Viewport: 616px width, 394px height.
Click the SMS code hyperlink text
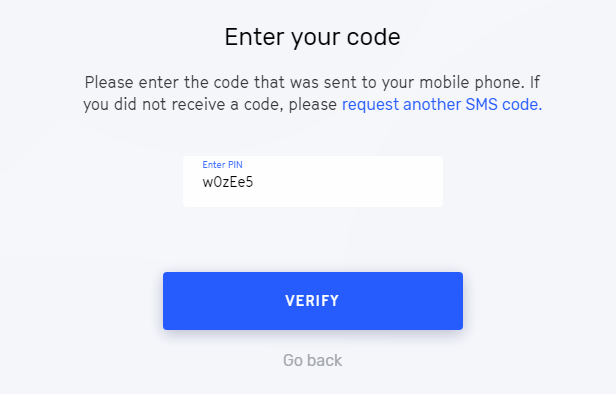[x=442, y=104]
